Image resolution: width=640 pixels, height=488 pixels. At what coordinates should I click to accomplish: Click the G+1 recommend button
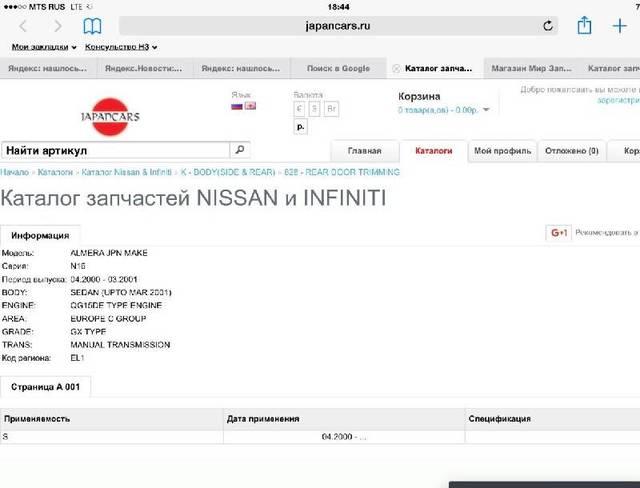(x=558, y=233)
